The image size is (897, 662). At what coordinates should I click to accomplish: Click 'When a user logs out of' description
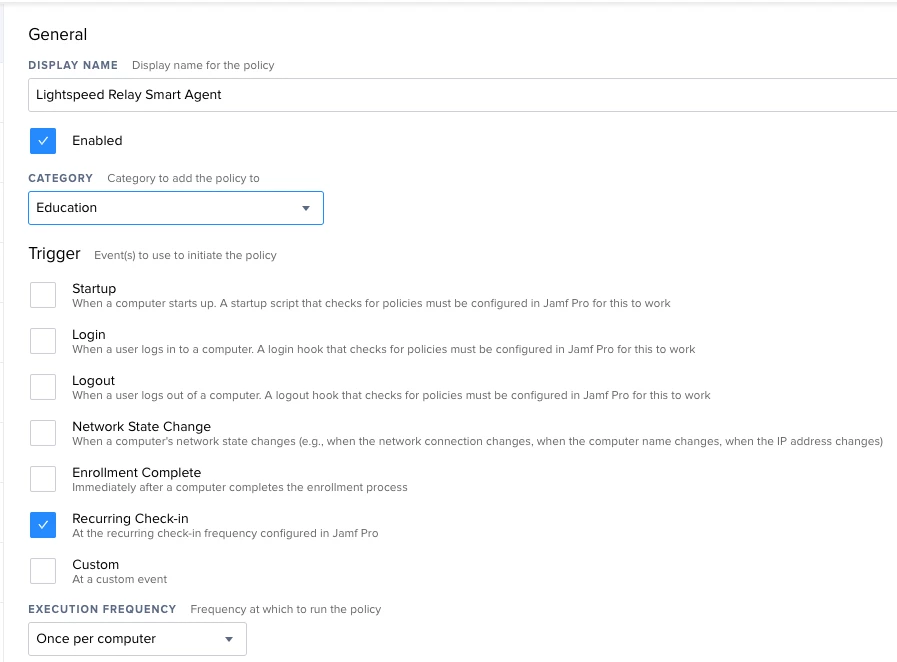pos(391,395)
